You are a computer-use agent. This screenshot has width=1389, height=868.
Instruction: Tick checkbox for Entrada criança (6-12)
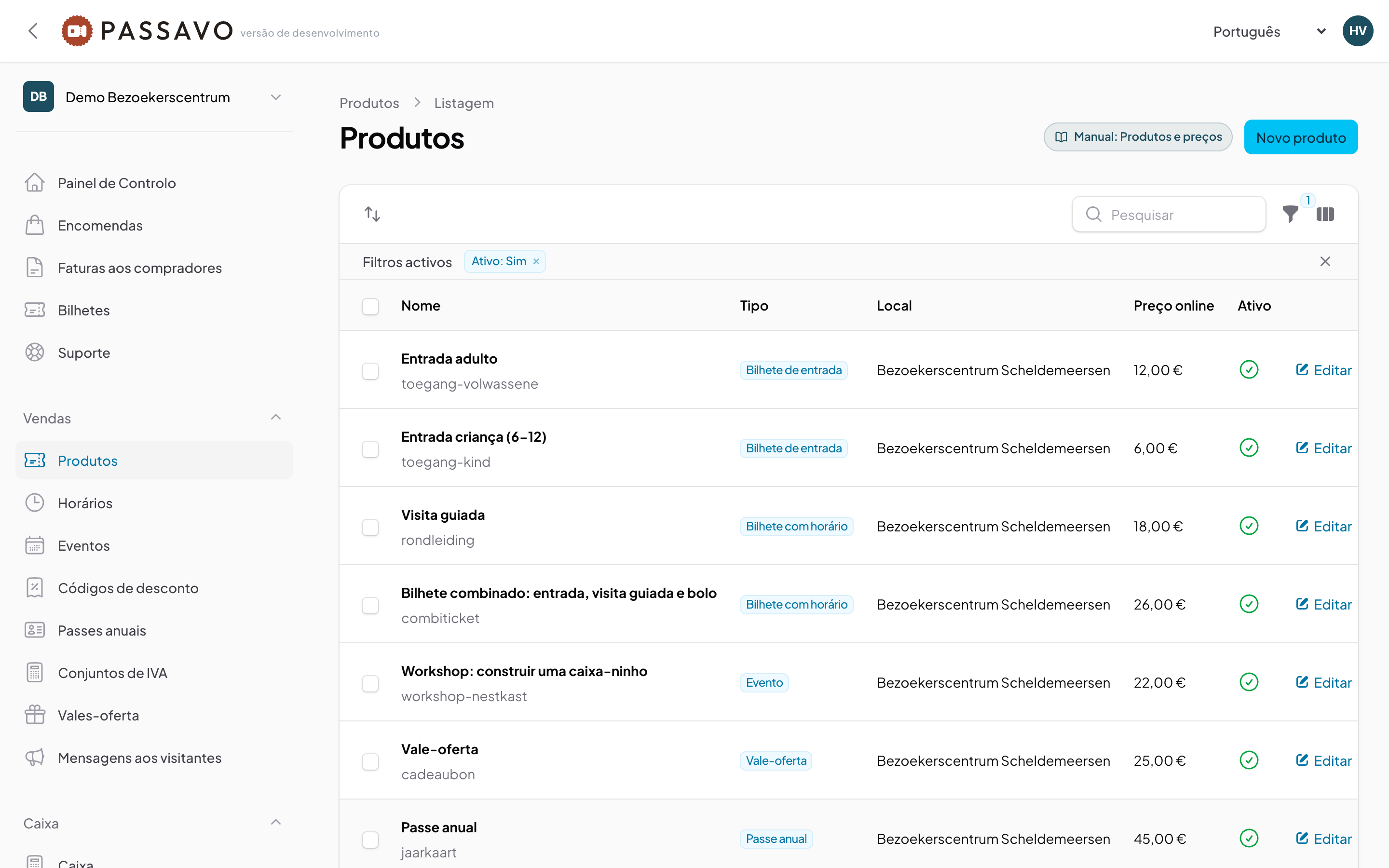coord(370,449)
